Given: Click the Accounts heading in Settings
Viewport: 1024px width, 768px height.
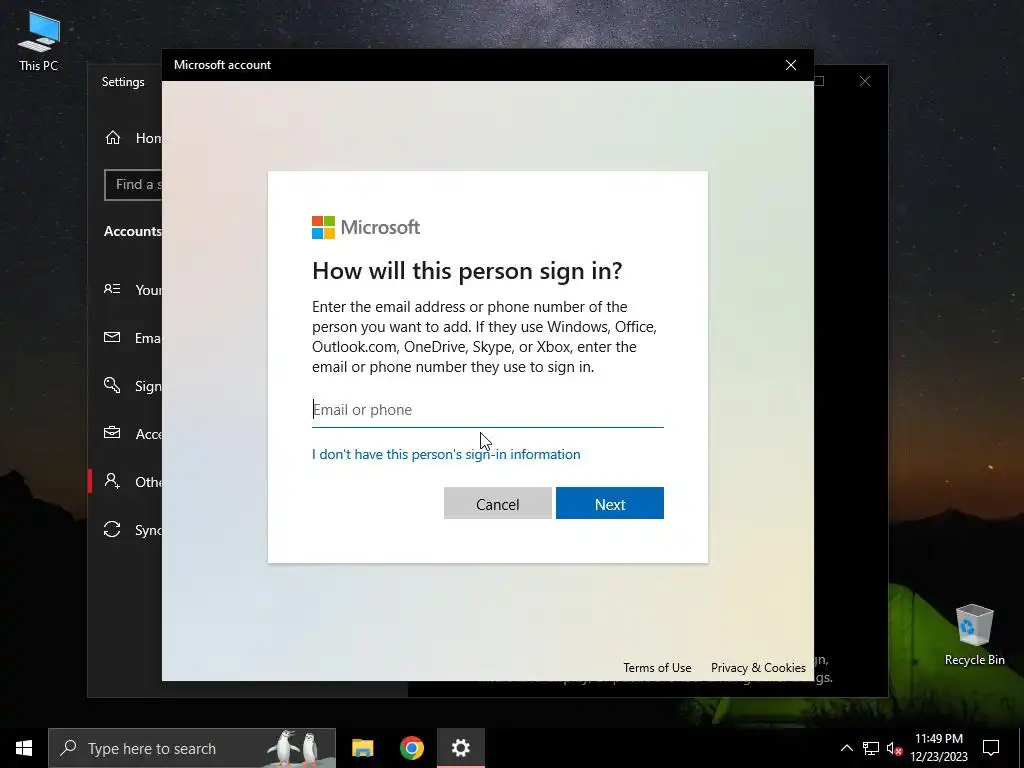Looking at the screenshot, I should (x=133, y=231).
